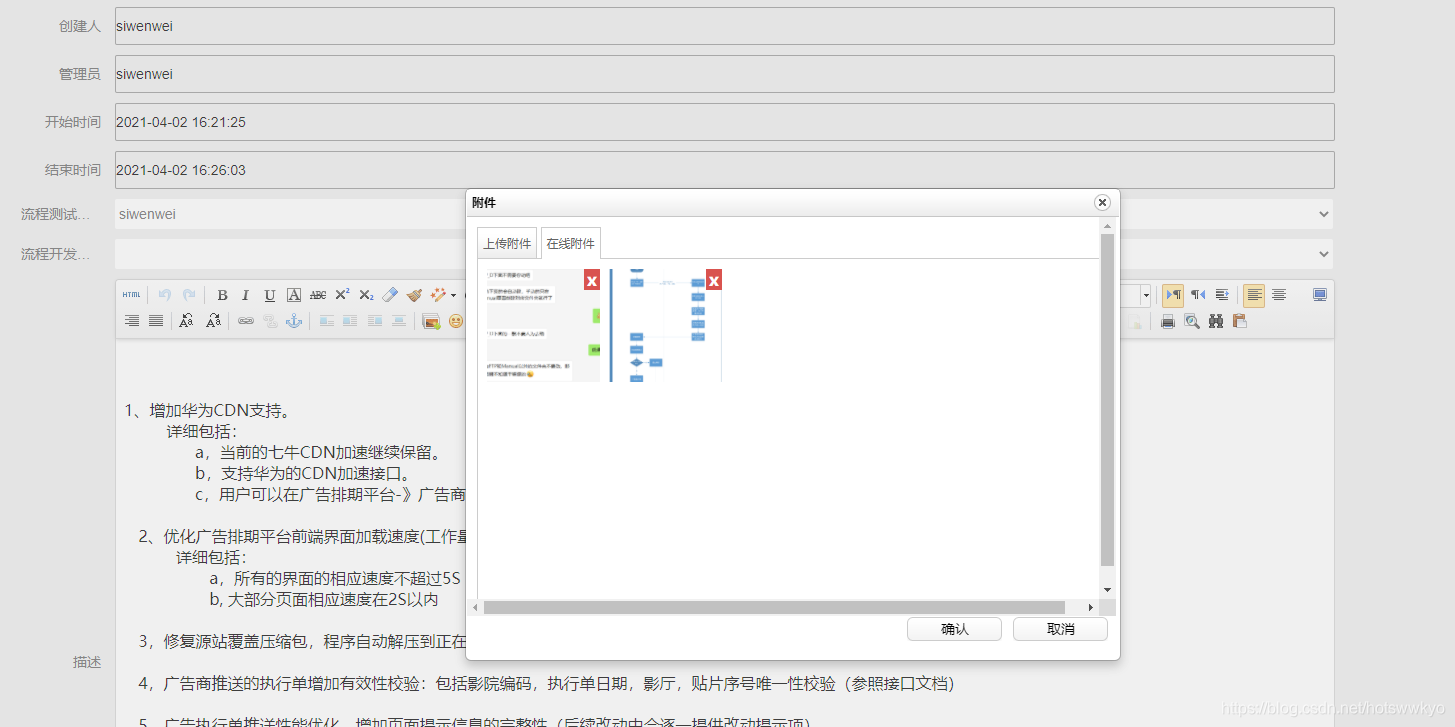Clear formatting with the eraser icon
Viewport: 1455px width, 727px height.
[x=389, y=294]
